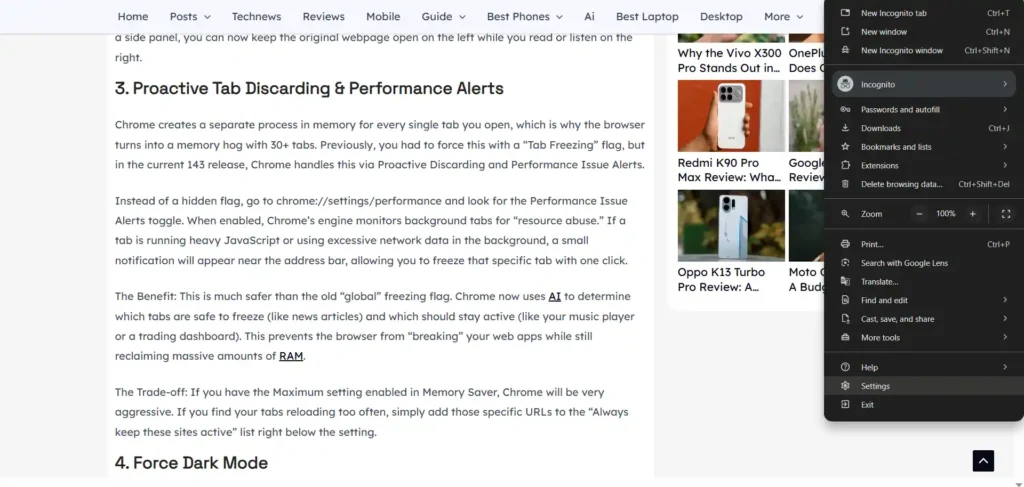Image resolution: width=1024 pixels, height=487 pixels.
Task: Click the scroll-to-top arrow button
Action: pyautogui.click(x=983, y=460)
